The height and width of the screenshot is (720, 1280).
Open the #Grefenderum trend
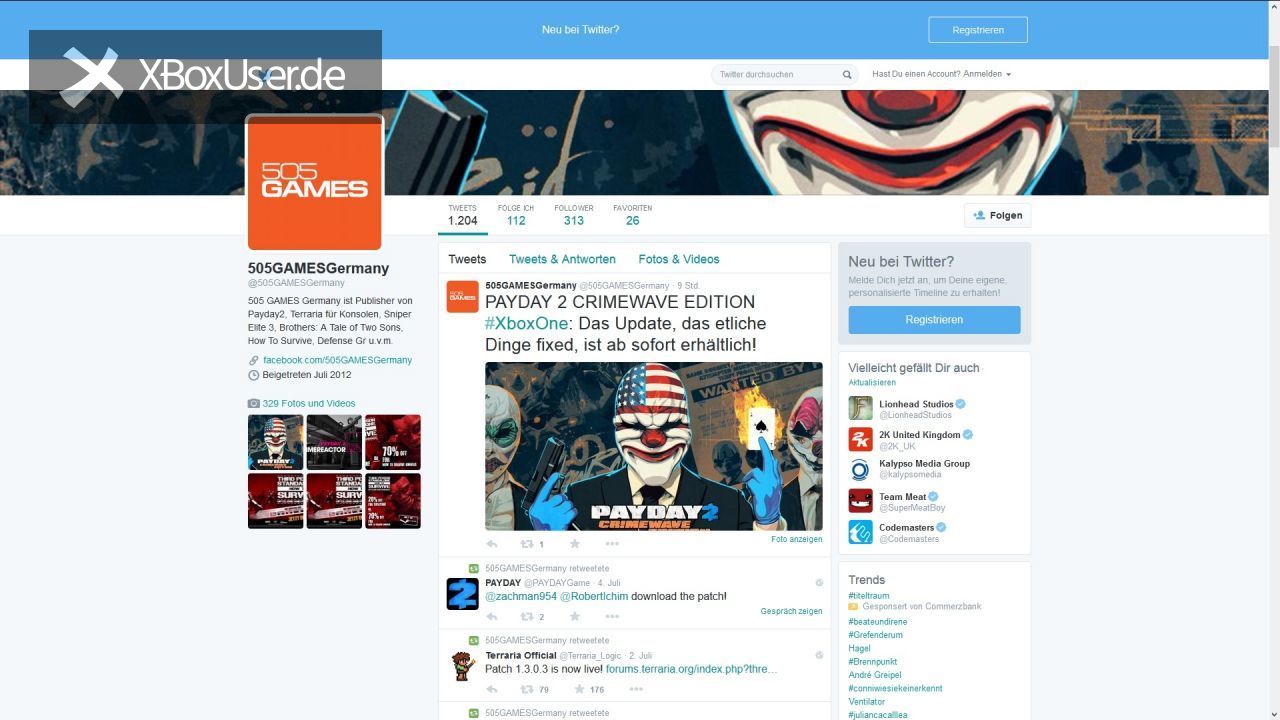876,635
